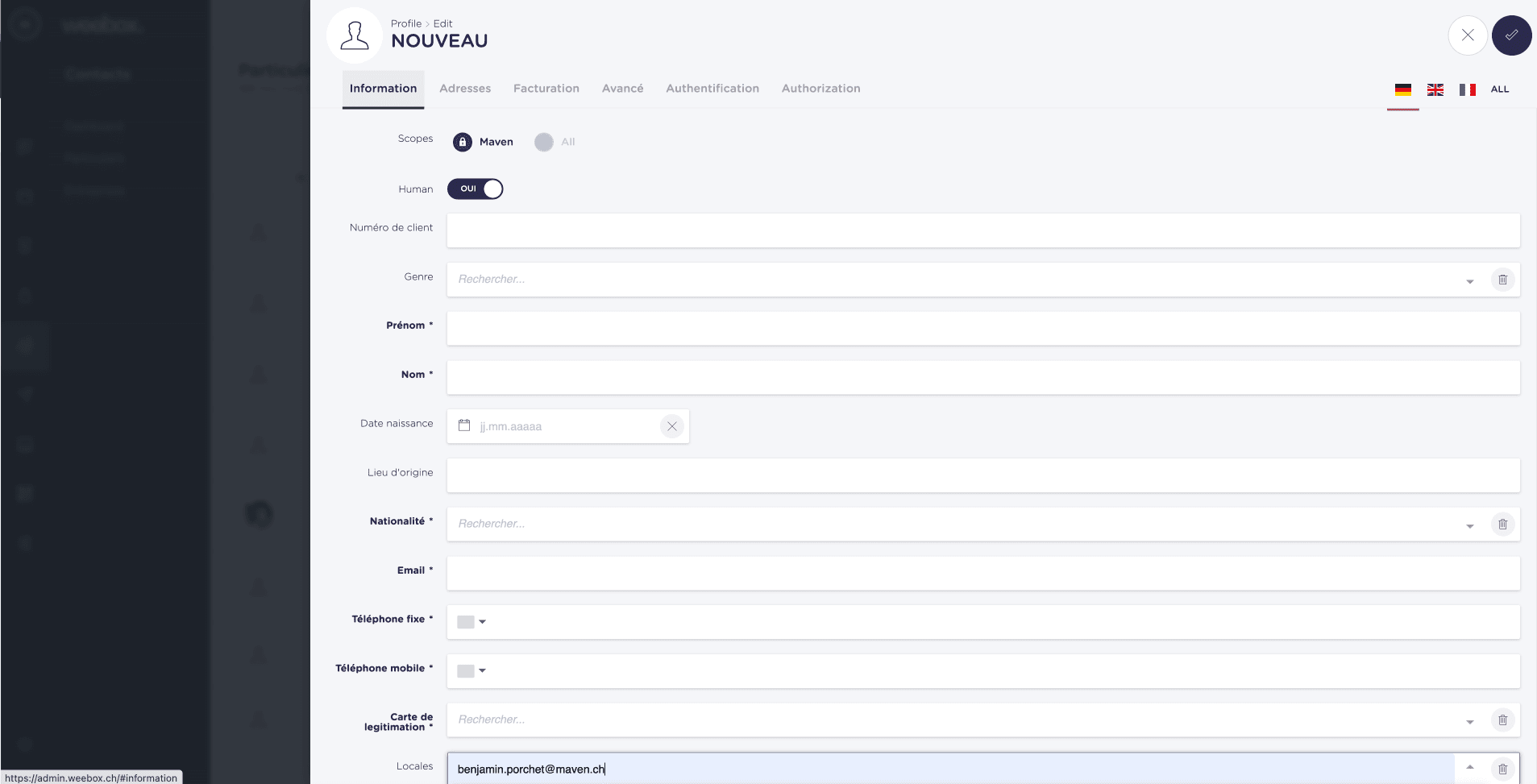Click the trash icon beside Carte de legitimation
The image size is (1537, 784).
[x=1502, y=720]
